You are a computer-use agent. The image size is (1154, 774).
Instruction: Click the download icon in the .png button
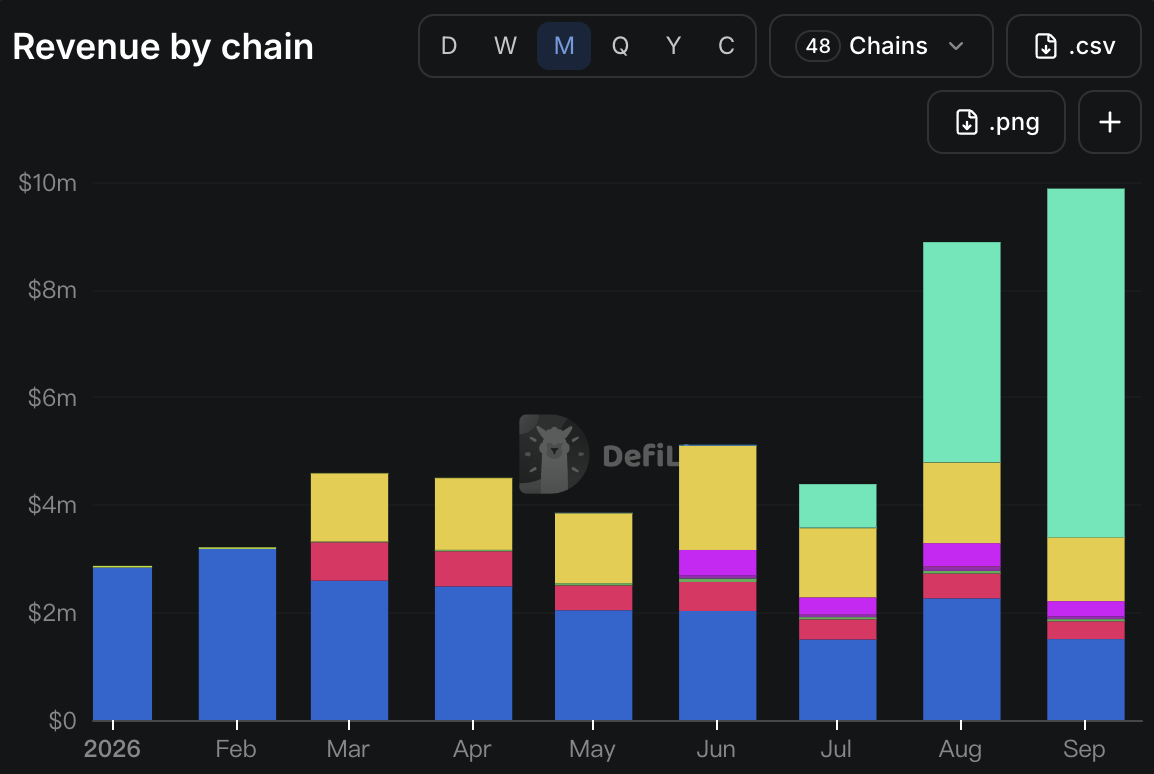966,122
